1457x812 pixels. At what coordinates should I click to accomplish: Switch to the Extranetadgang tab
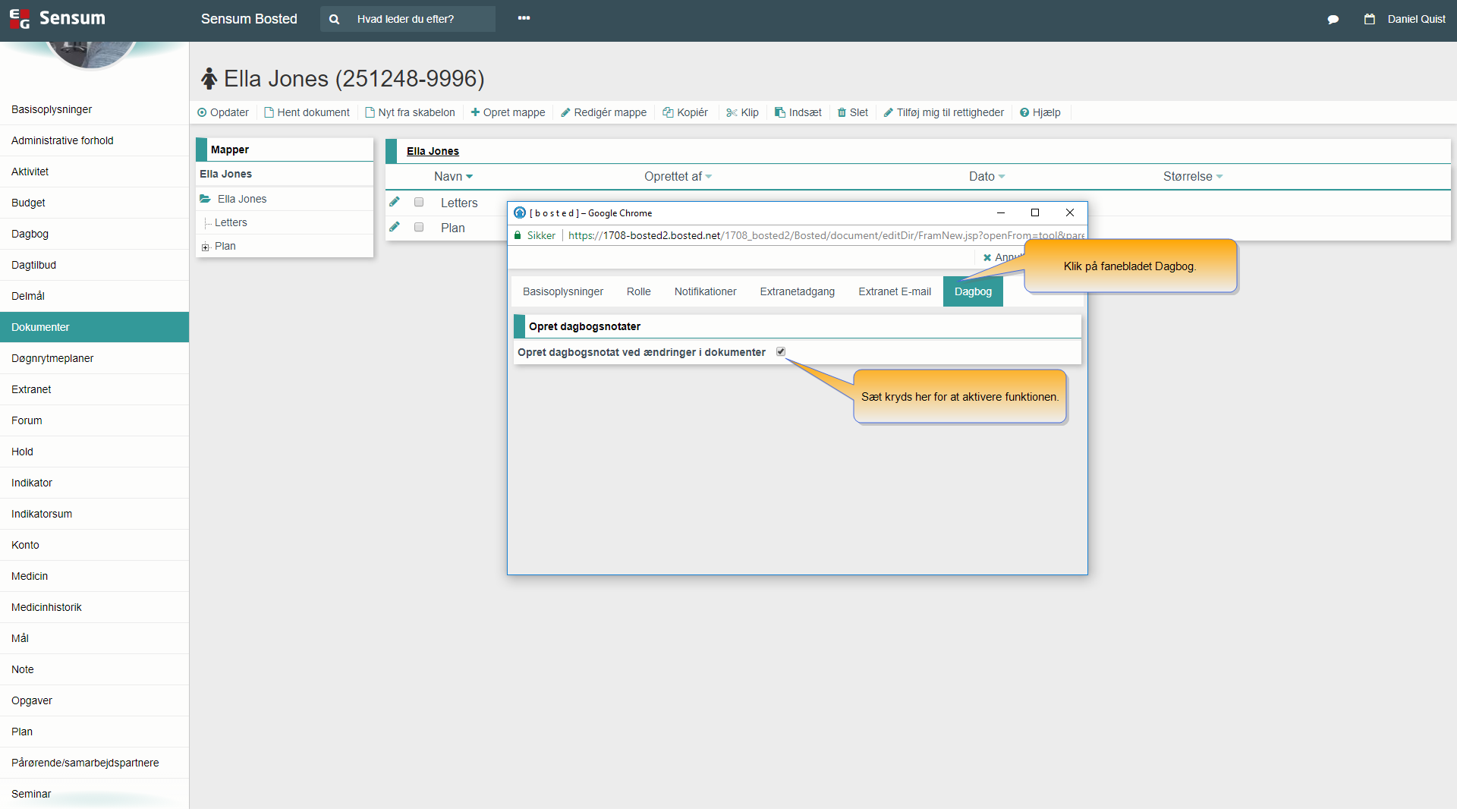797,291
